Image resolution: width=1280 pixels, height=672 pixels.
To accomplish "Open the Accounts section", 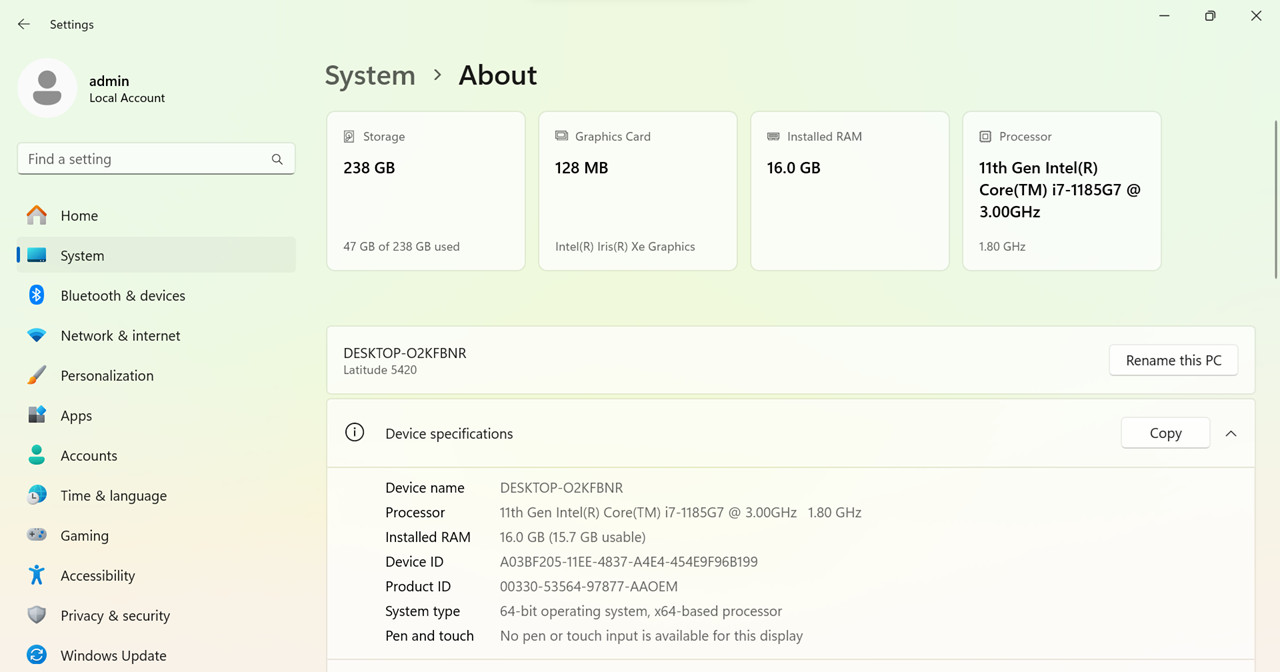I will pyautogui.click(x=156, y=455).
